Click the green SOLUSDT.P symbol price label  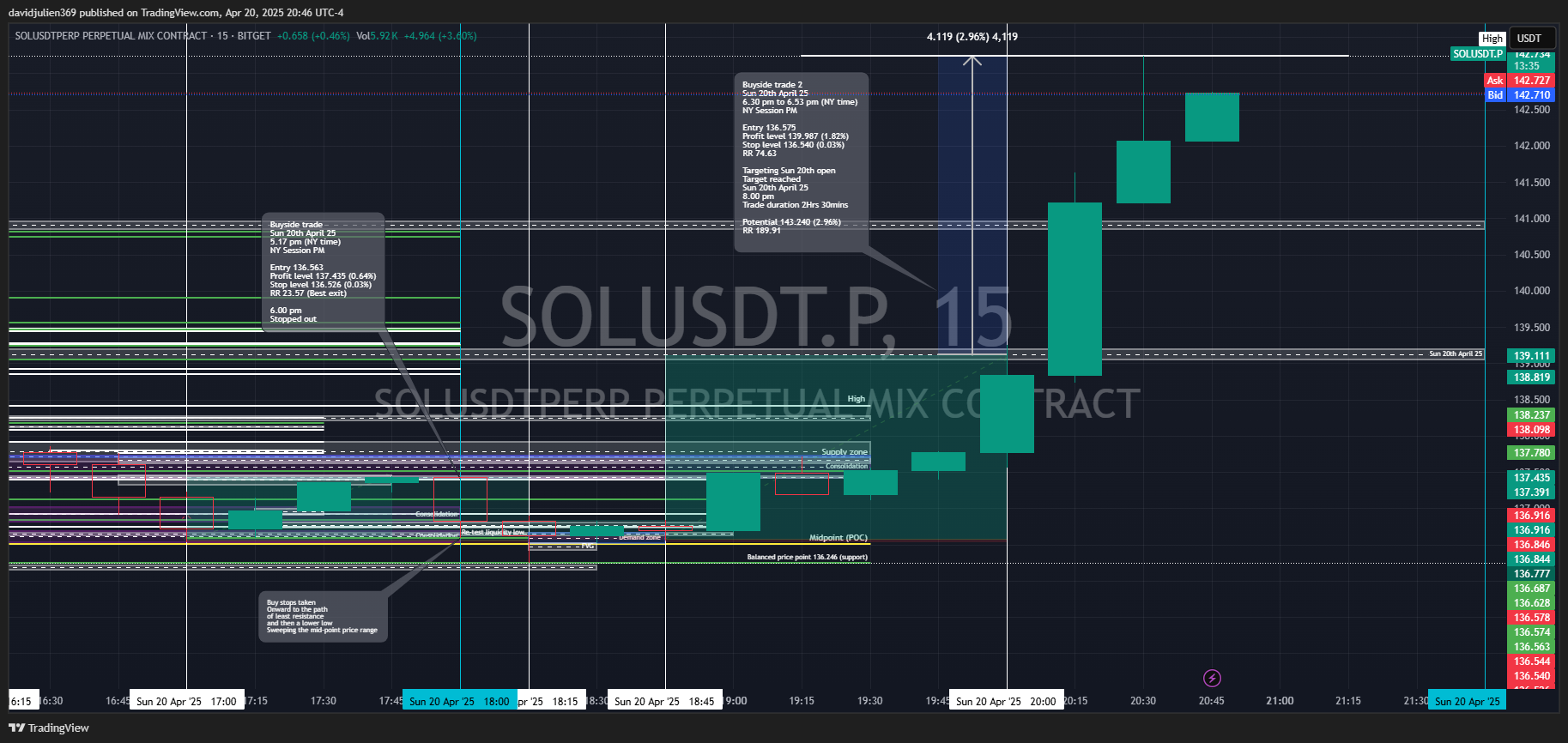[x=1477, y=54]
